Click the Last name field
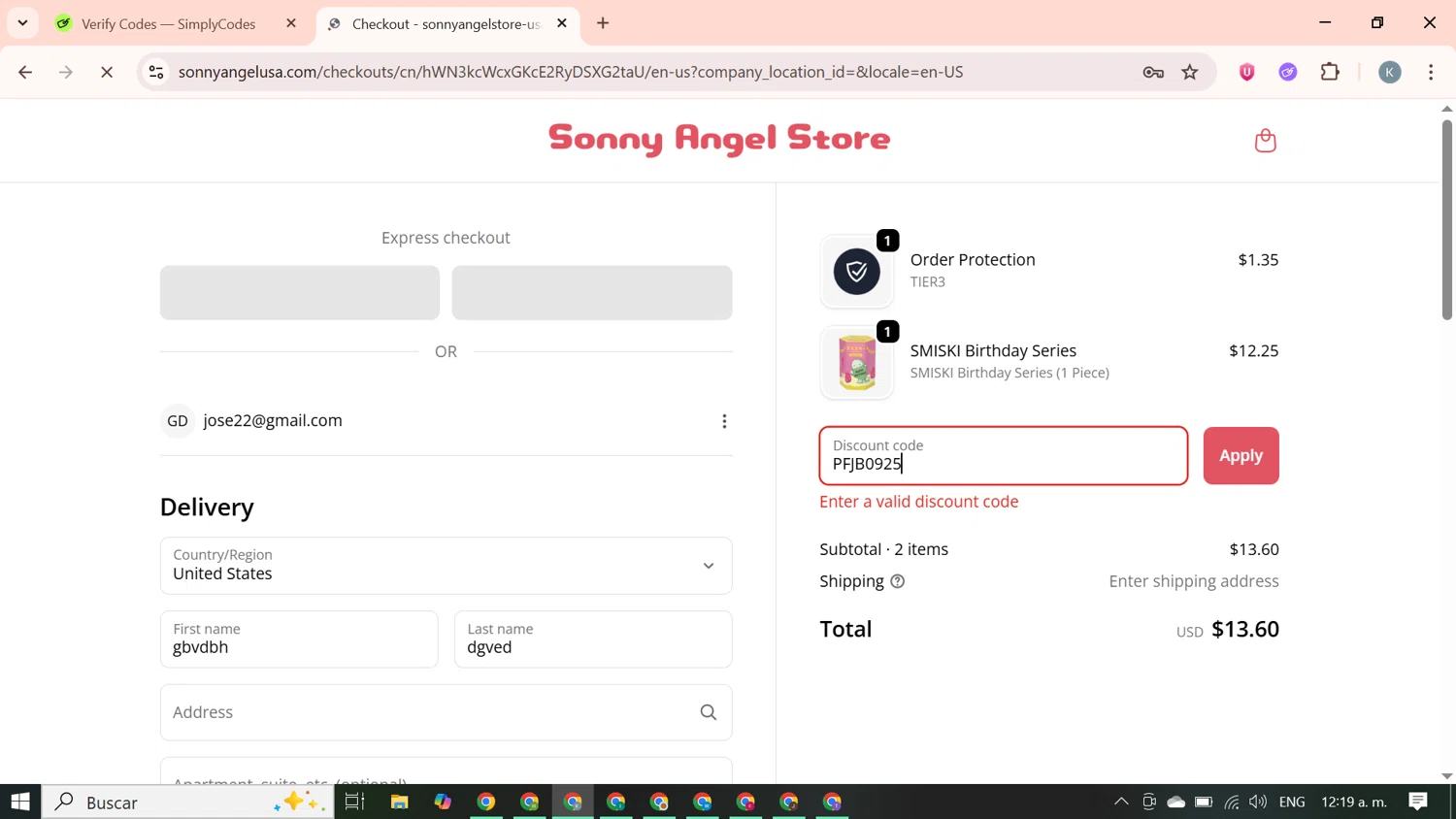This screenshot has height=819, width=1456. tap(593, 639)
